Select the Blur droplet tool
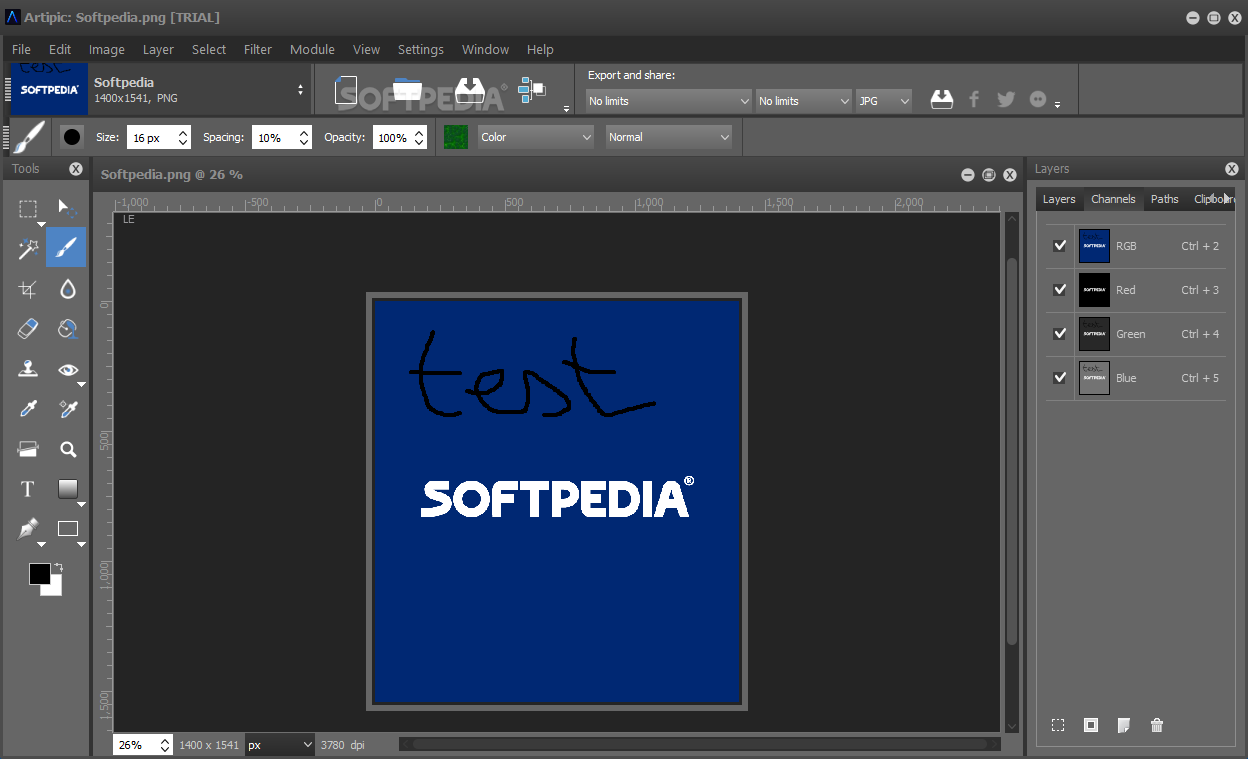 pyautogui.click(x=67, y=289)
